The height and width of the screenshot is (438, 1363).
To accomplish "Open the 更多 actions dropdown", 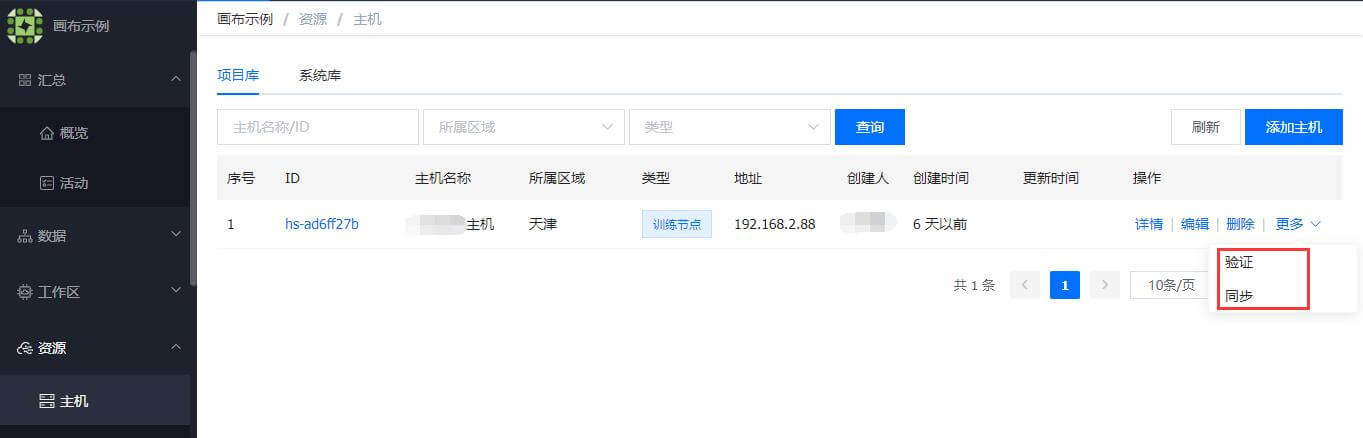I will coord(1298,224).
